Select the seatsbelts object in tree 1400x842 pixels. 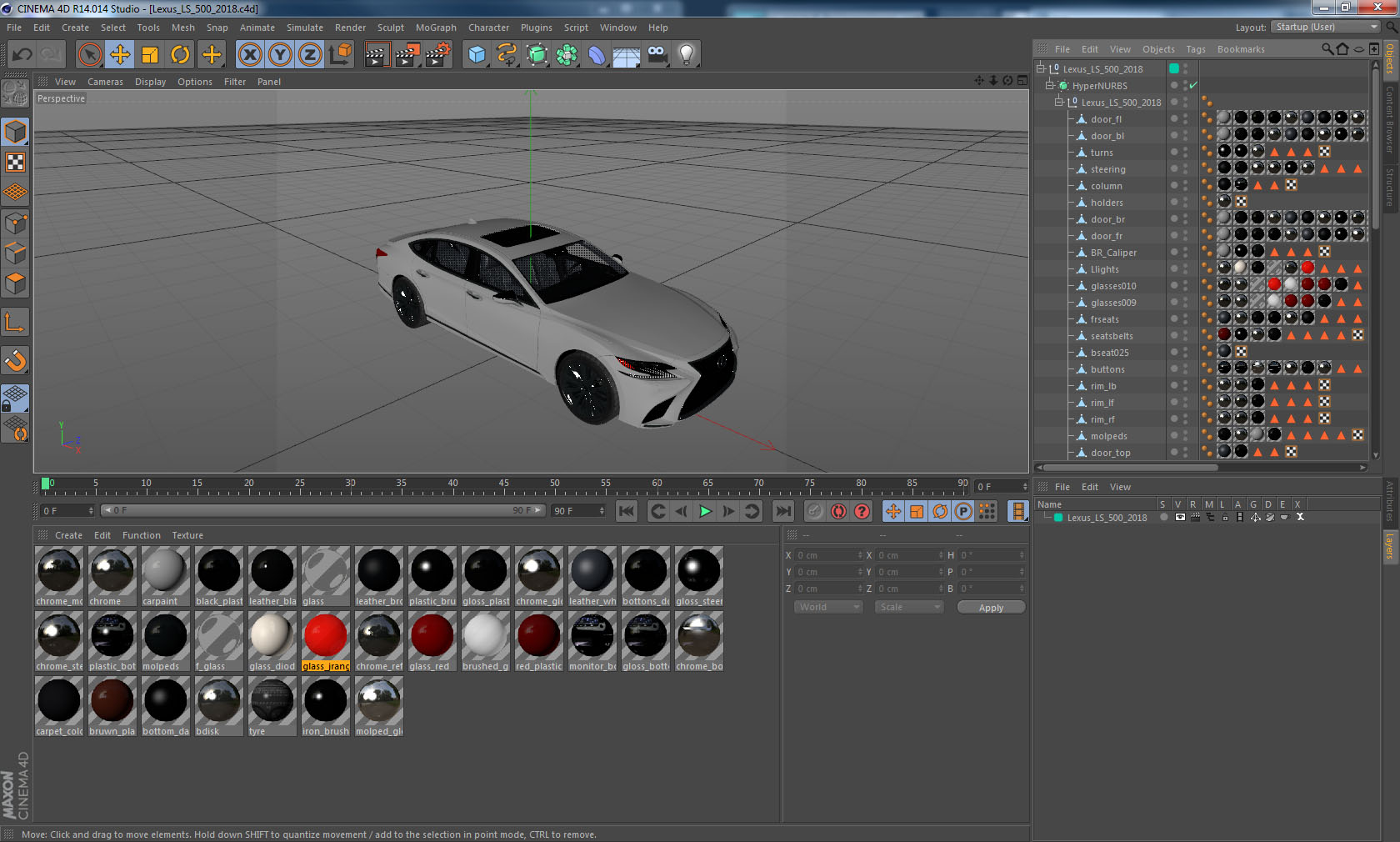[x=1112, y=336]
